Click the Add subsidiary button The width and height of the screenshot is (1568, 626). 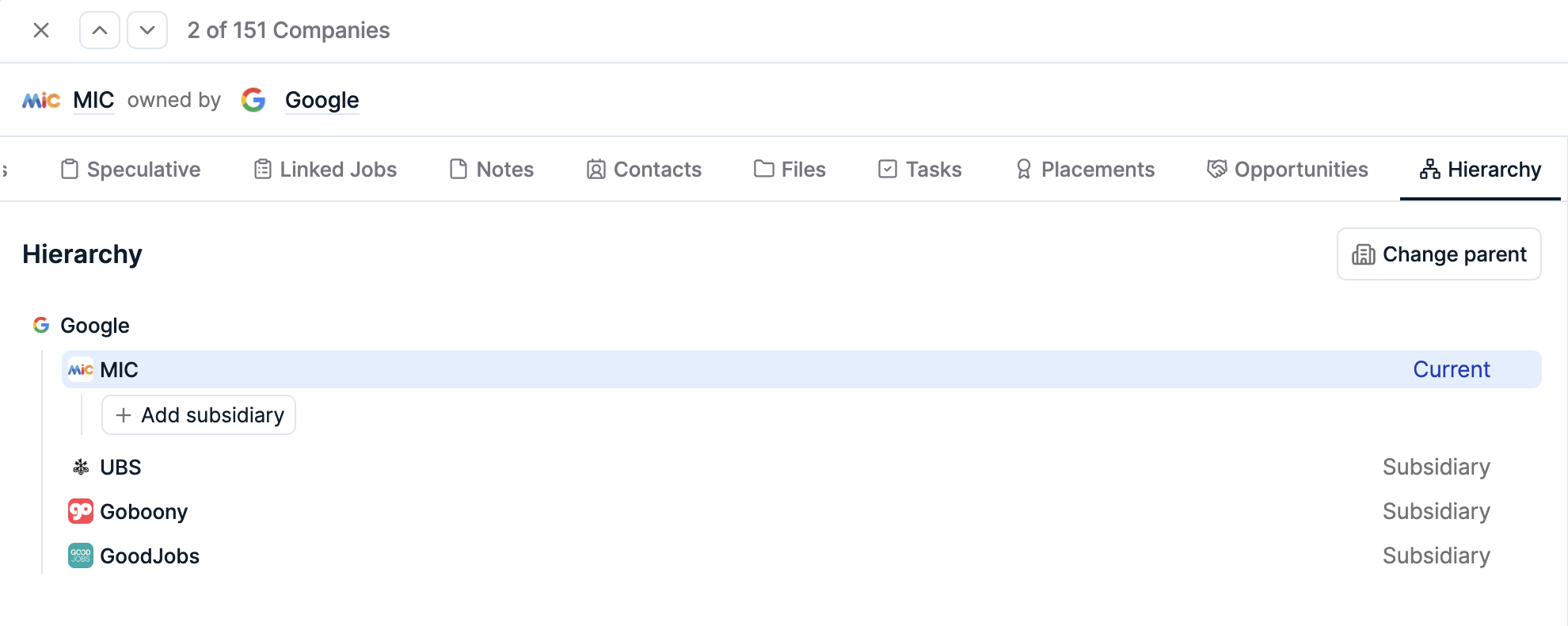click(199, 415)
